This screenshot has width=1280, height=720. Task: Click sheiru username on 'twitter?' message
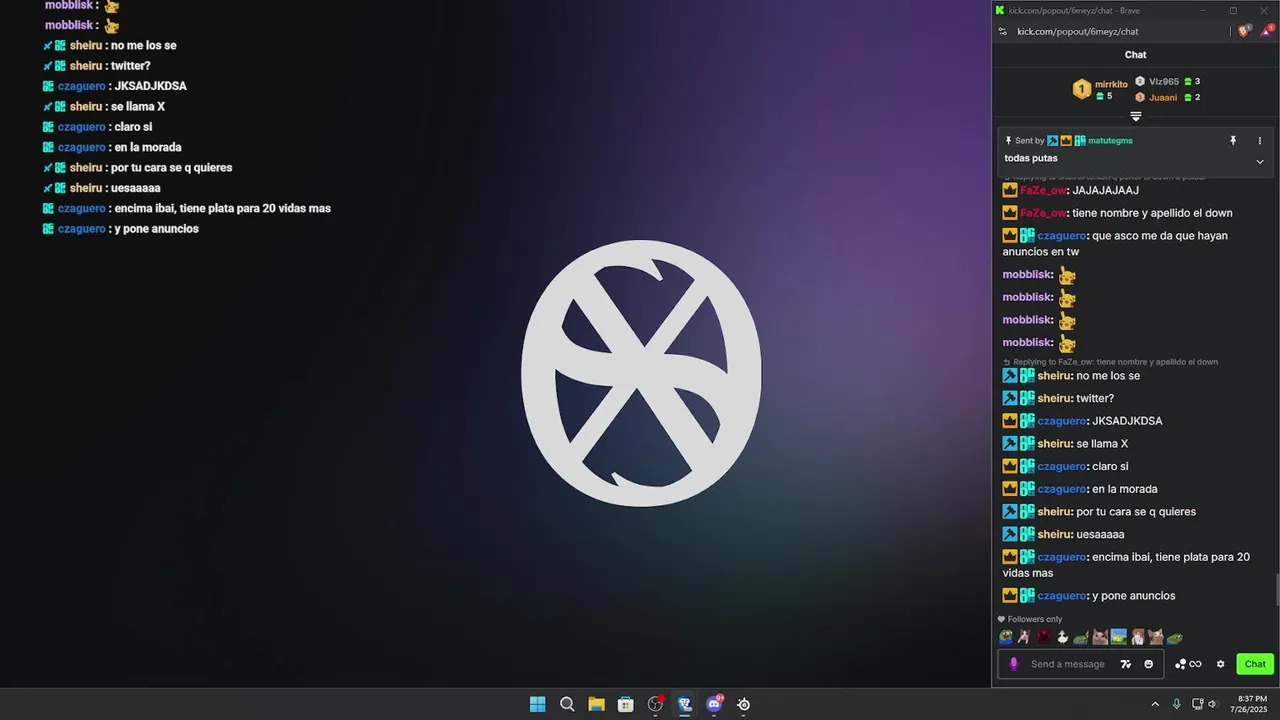1054,398
